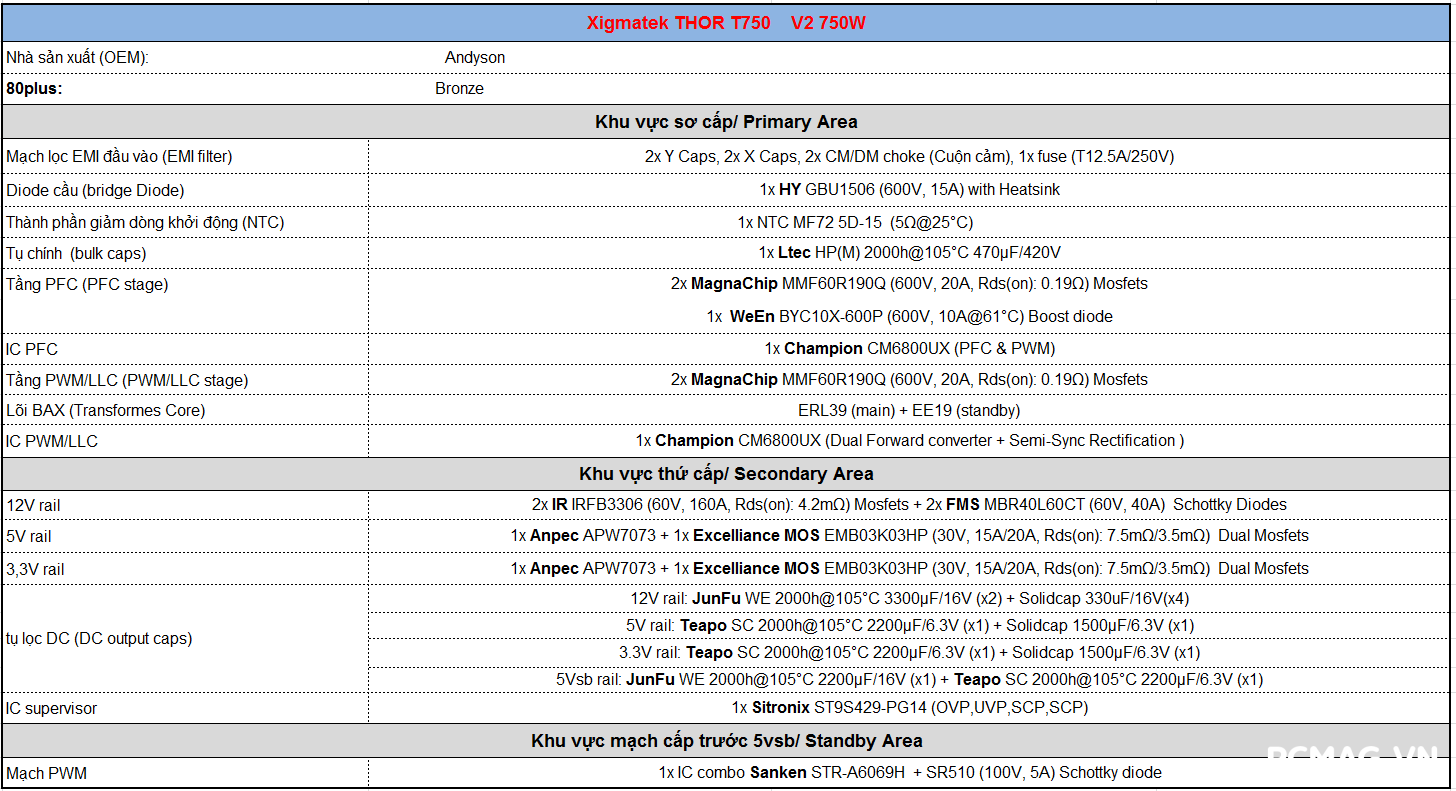Select the IC PFC row label
The width and height of the screenshot is (1456, 791).
(33, 350)
